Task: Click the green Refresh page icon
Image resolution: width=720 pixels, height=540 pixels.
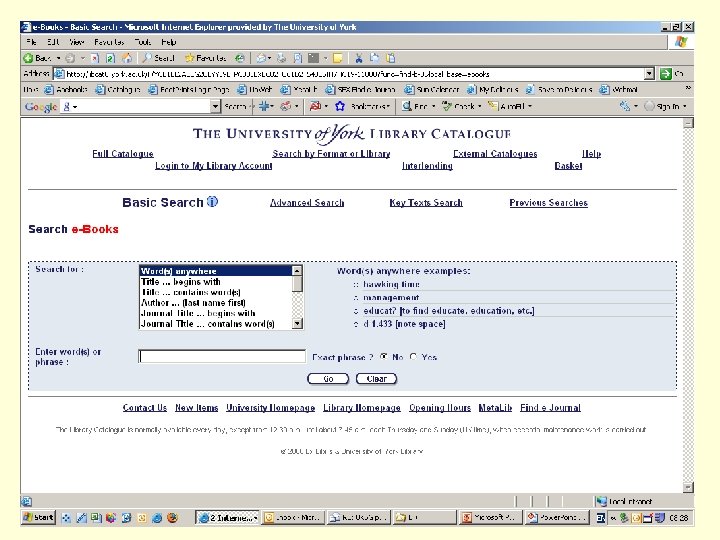Action: (110, 58)
